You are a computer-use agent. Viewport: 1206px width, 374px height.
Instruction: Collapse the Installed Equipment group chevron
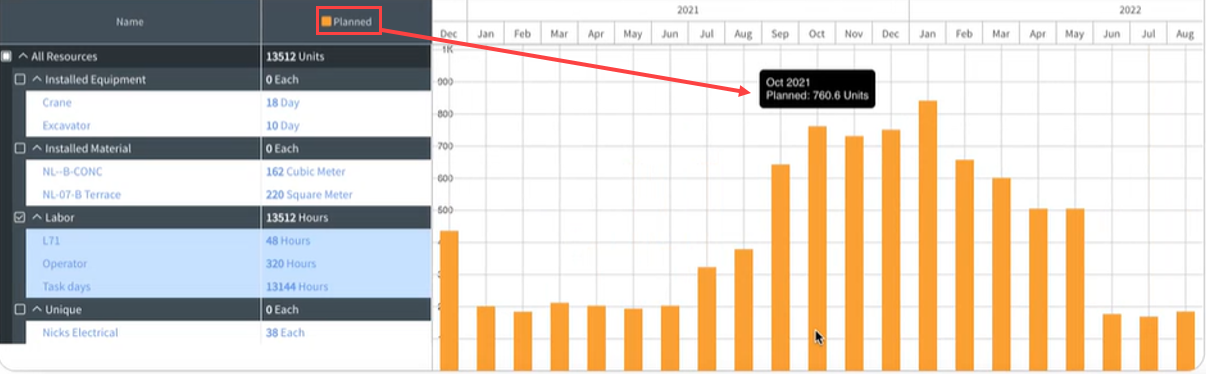click(x=37, y=79)
